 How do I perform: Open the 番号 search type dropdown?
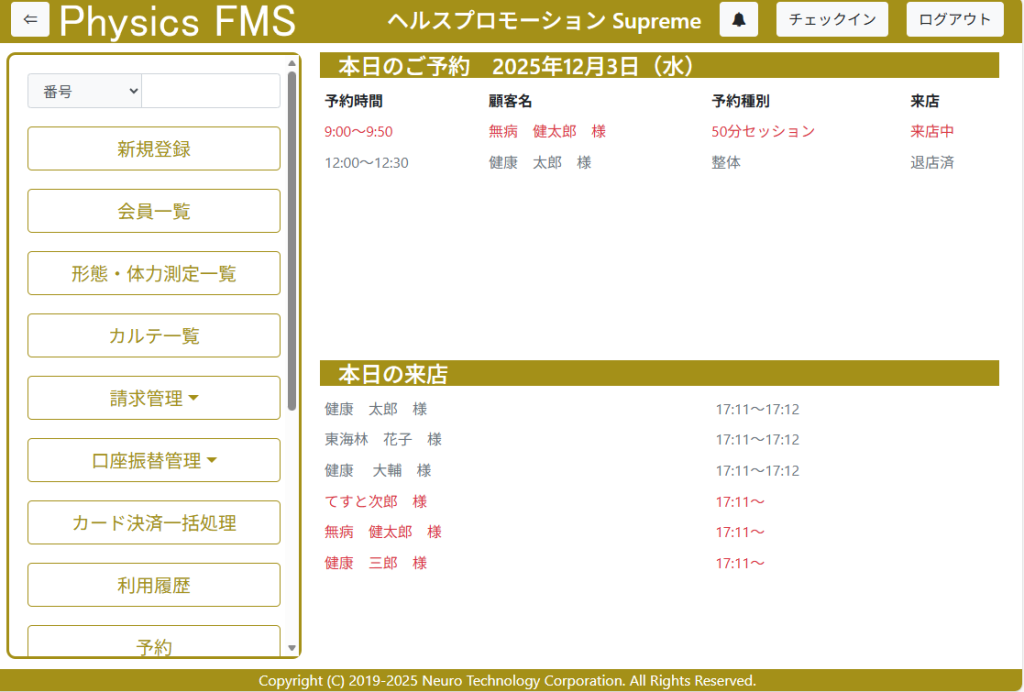click(85, 91)
